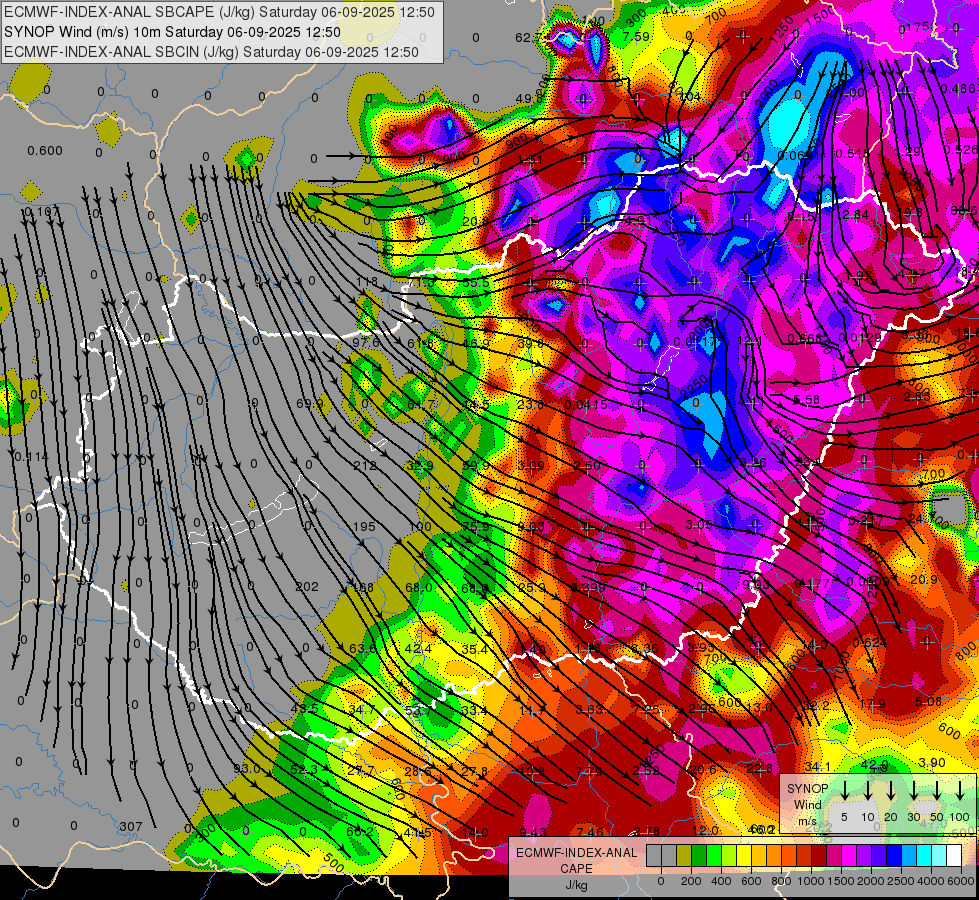
Task: Select the cyan swatch ending at 4000
Action: [x=923, y=855]
